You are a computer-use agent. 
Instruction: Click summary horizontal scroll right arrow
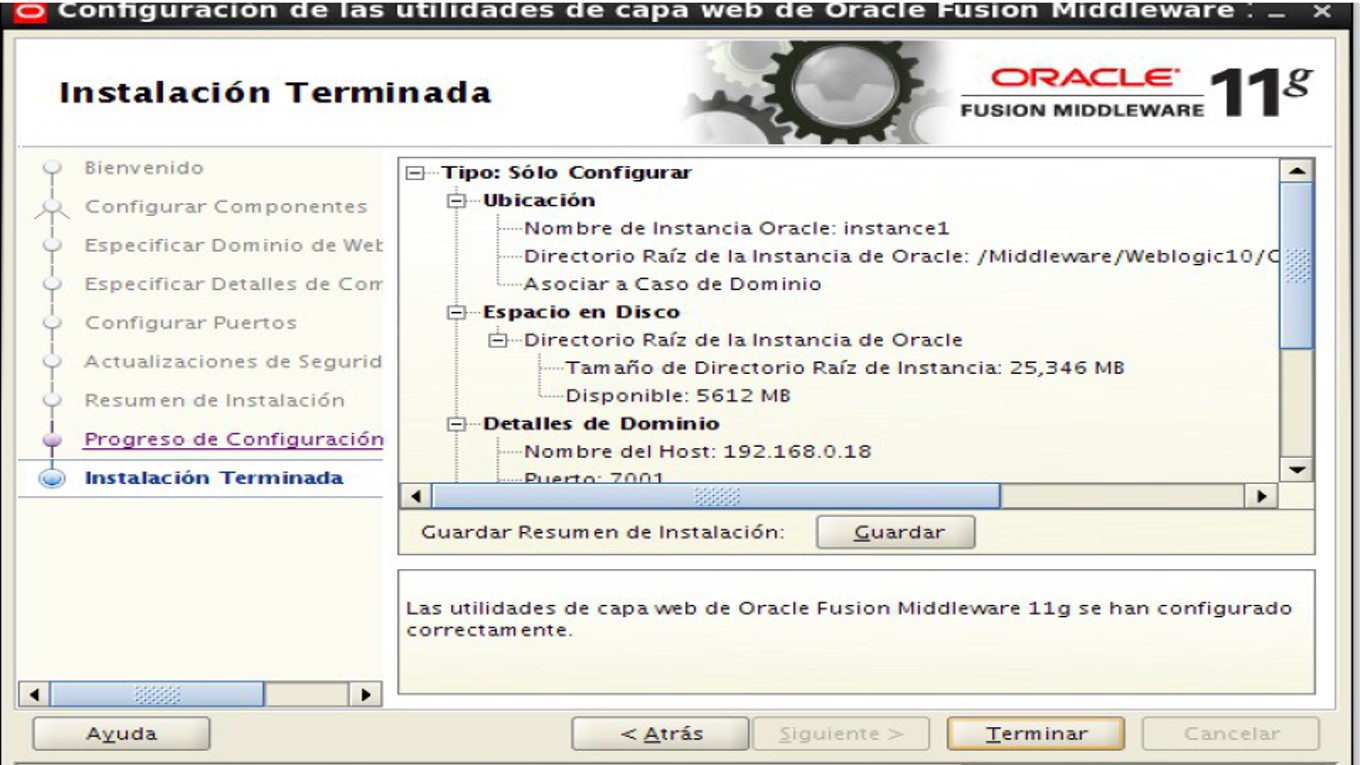[x=1262, y=496]
